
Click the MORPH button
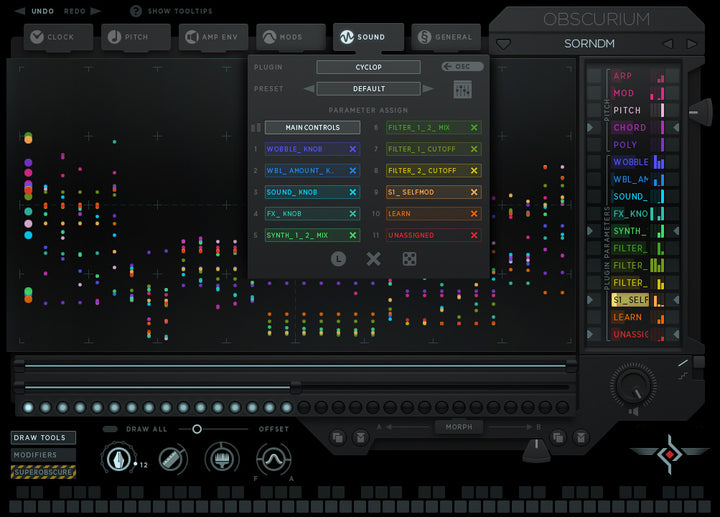tap(459, 427)
